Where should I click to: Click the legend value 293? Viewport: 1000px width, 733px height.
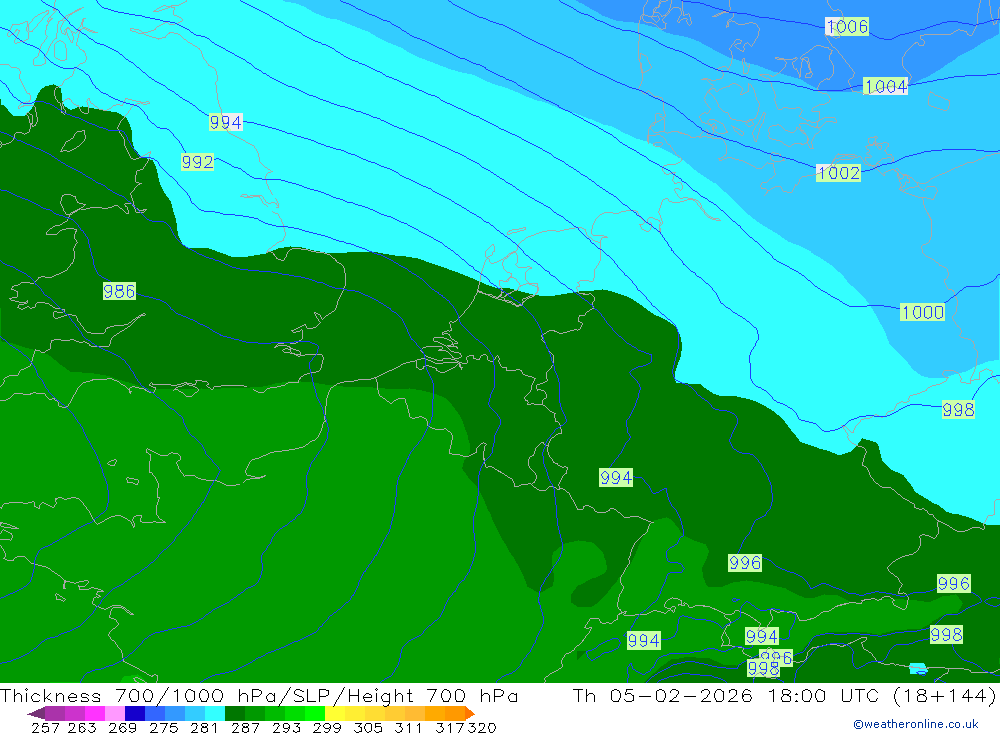click(286, 727)
